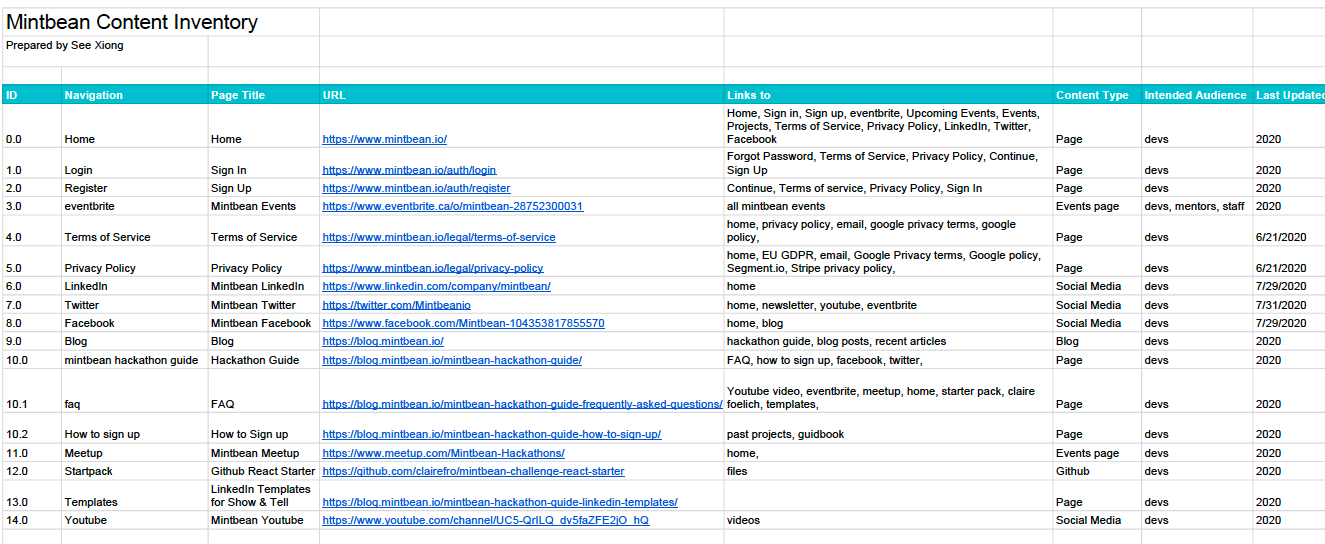The image size is (1325, 544).
Task: Select the 'URL' column header cell
Action: [x=522, y=95]
